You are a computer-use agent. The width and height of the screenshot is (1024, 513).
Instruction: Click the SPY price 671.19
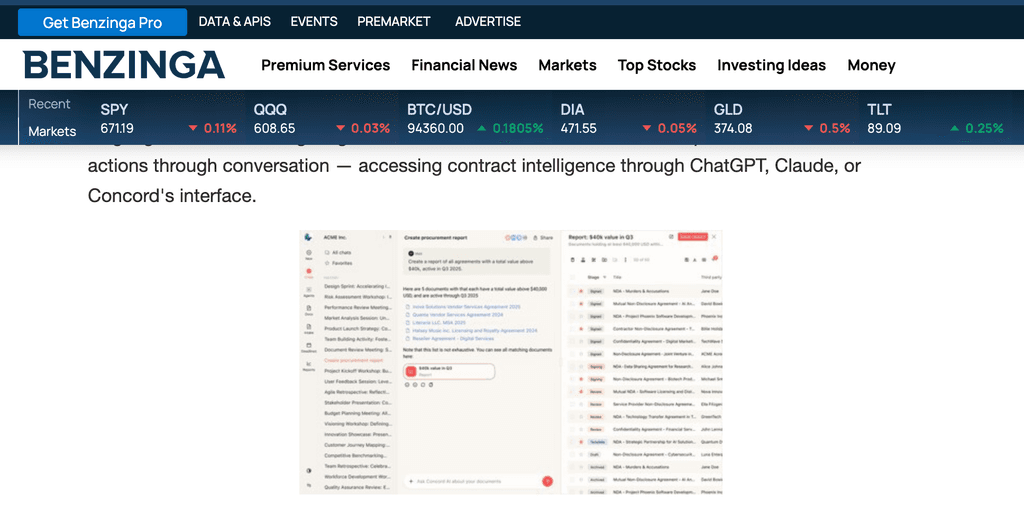tap(117, 128)
